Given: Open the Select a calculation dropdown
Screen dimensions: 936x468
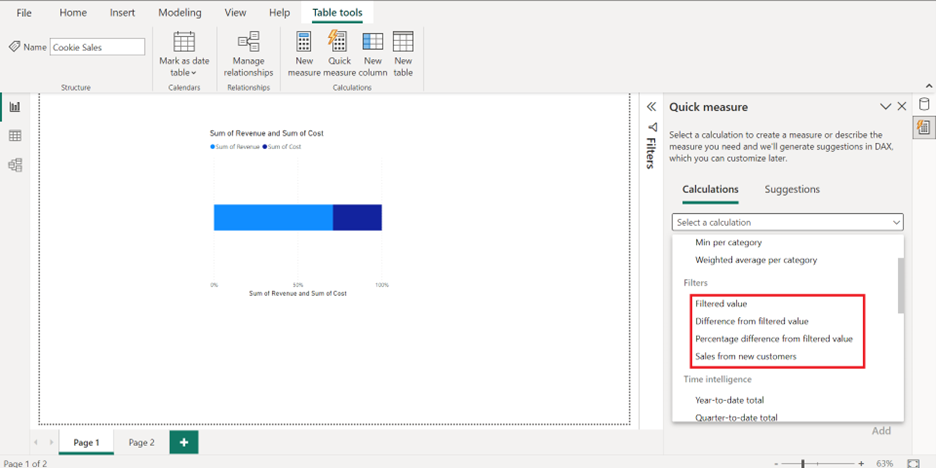Looking at the screenshot, I should coord(787,222).
